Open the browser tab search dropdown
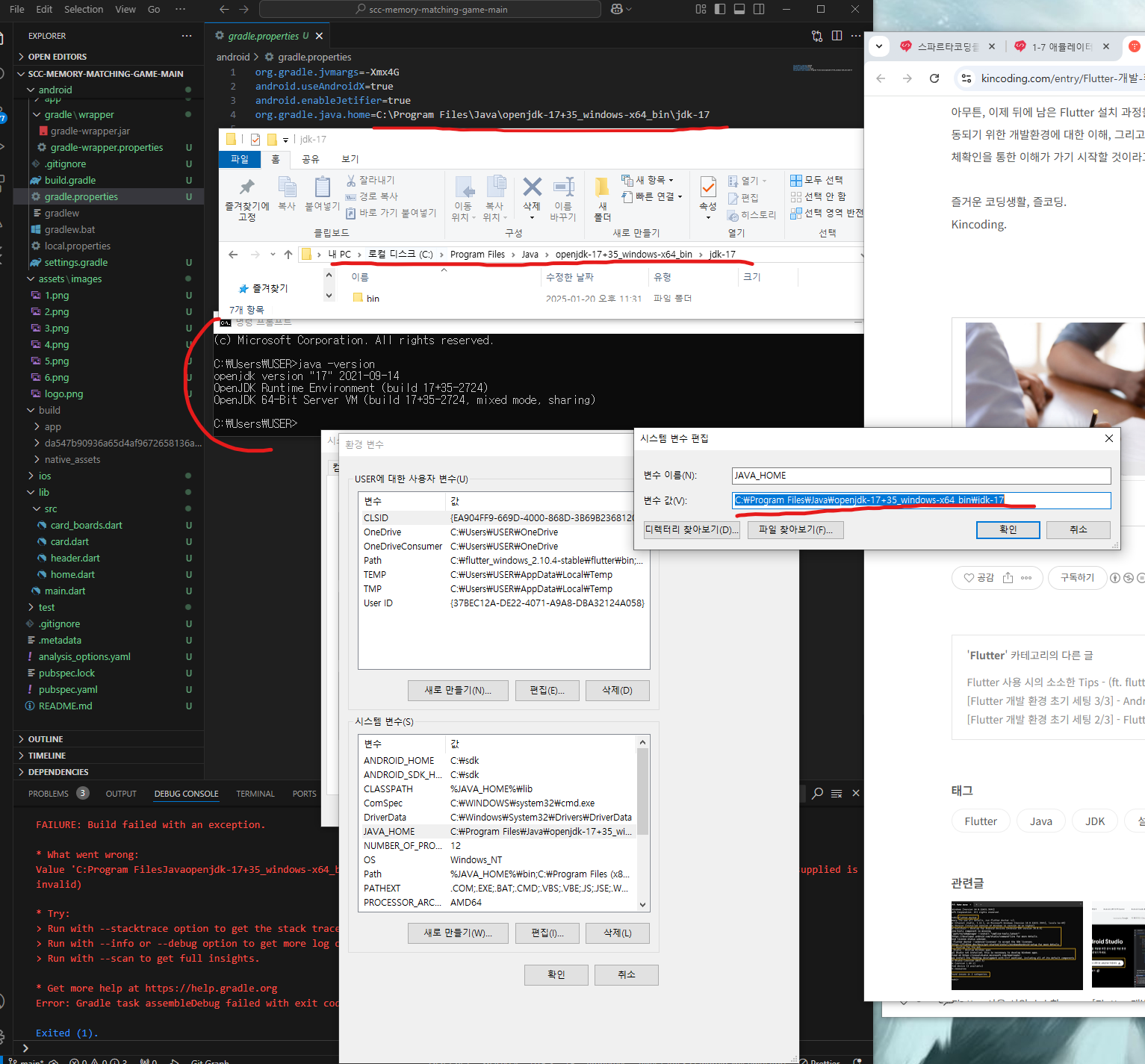The width and height of the screenshot is (1145, 1064). [879, 46]
